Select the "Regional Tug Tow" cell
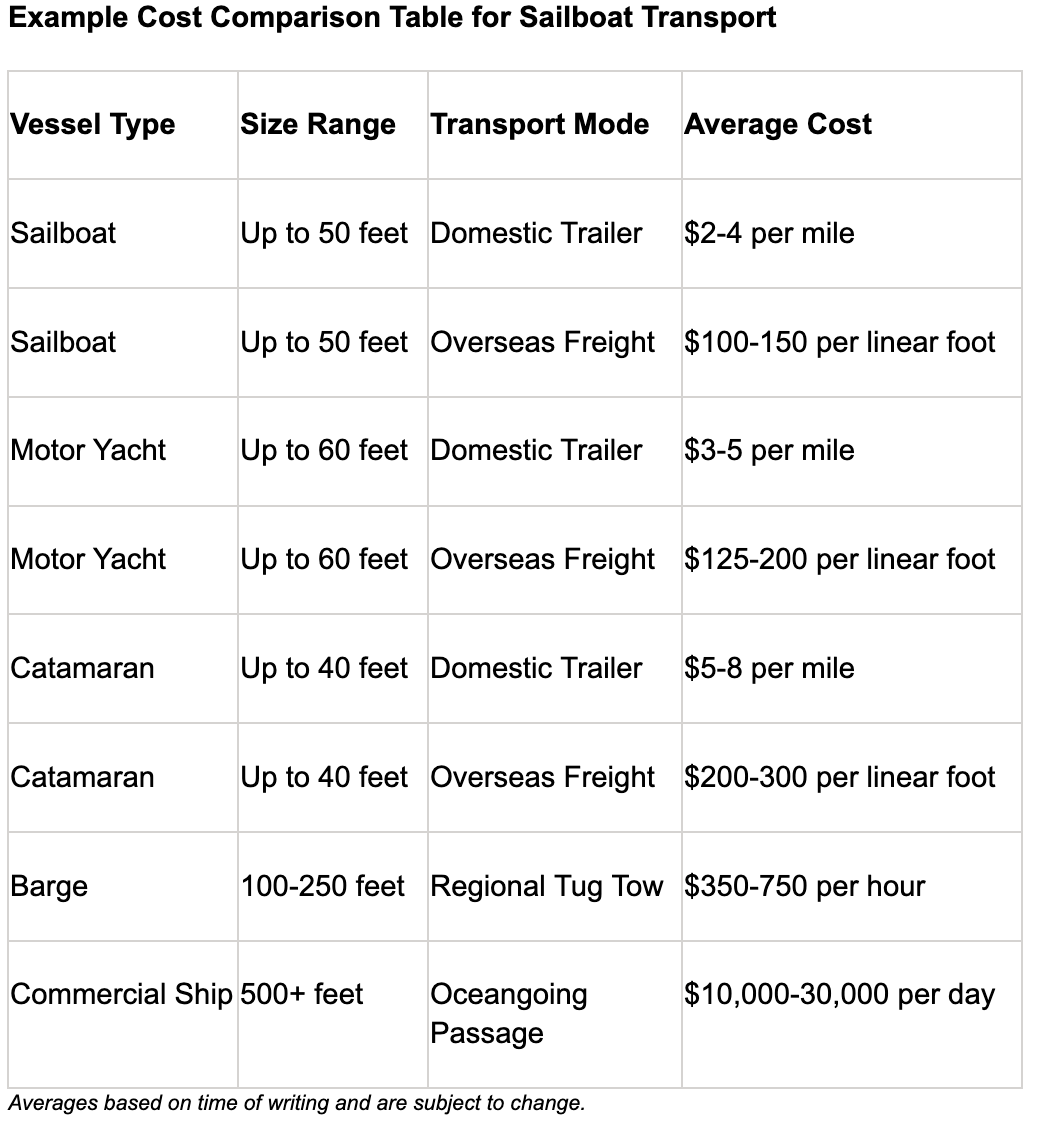 pos(547,886)
